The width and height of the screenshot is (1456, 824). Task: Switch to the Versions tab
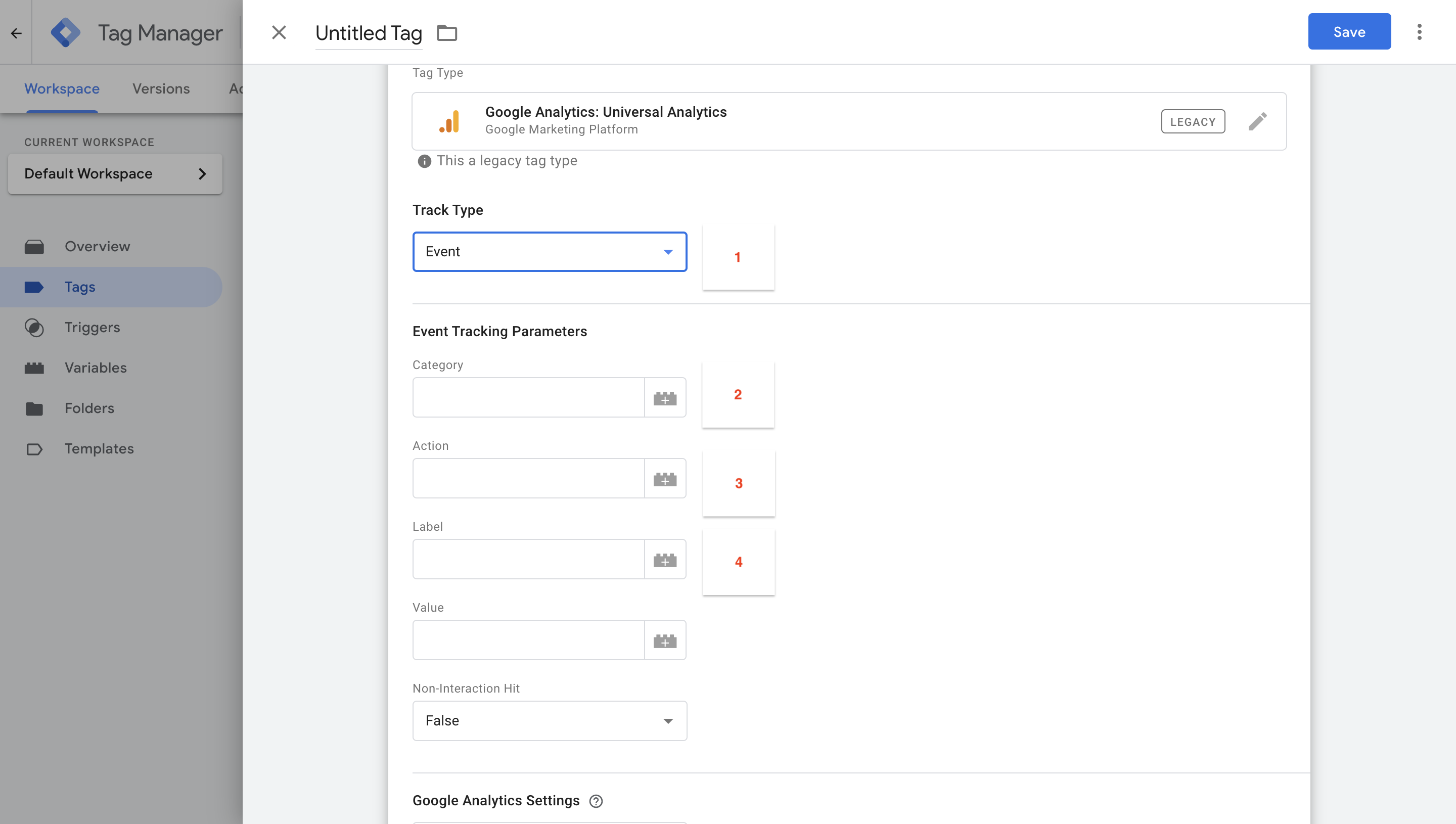pyautogui.click(x=161, y=89)
